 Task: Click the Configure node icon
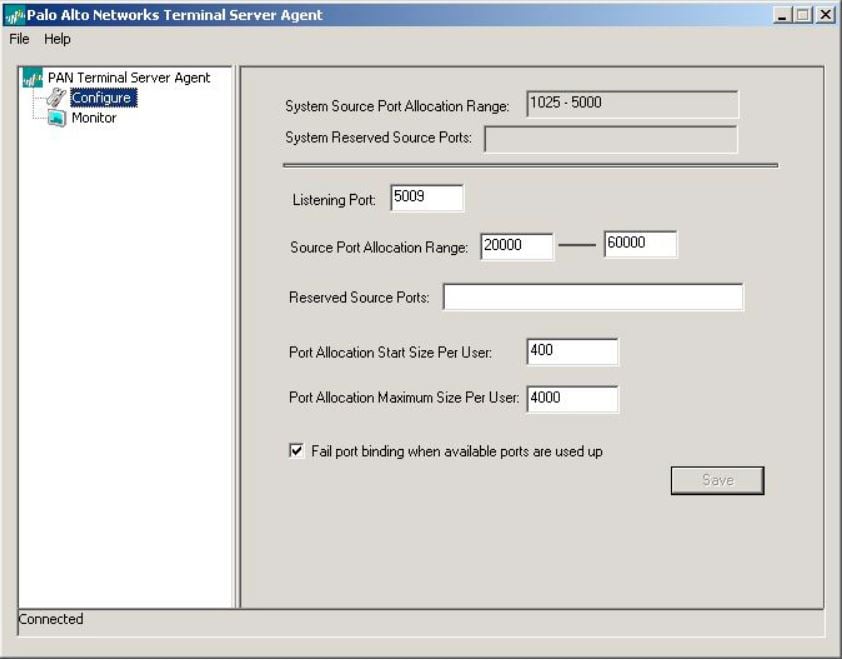56,98
